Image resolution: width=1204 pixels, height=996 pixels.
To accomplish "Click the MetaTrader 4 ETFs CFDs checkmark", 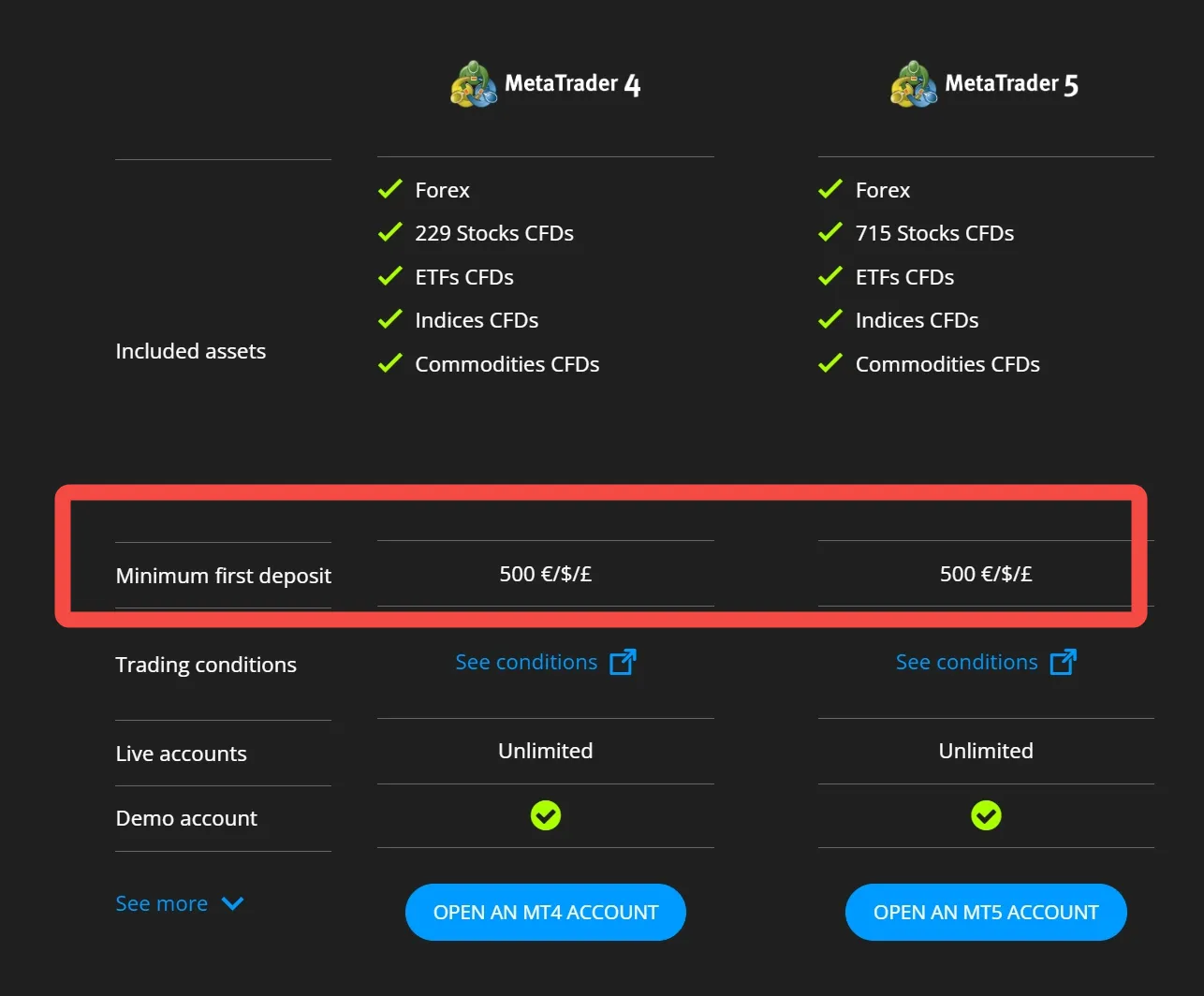I will [x=389, y=276].
